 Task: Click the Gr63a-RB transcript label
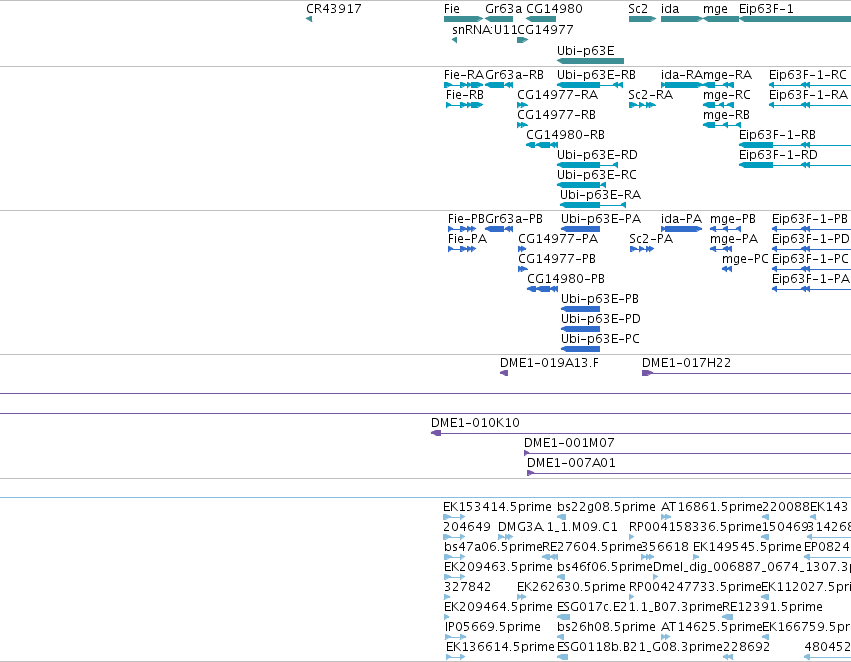514,75
